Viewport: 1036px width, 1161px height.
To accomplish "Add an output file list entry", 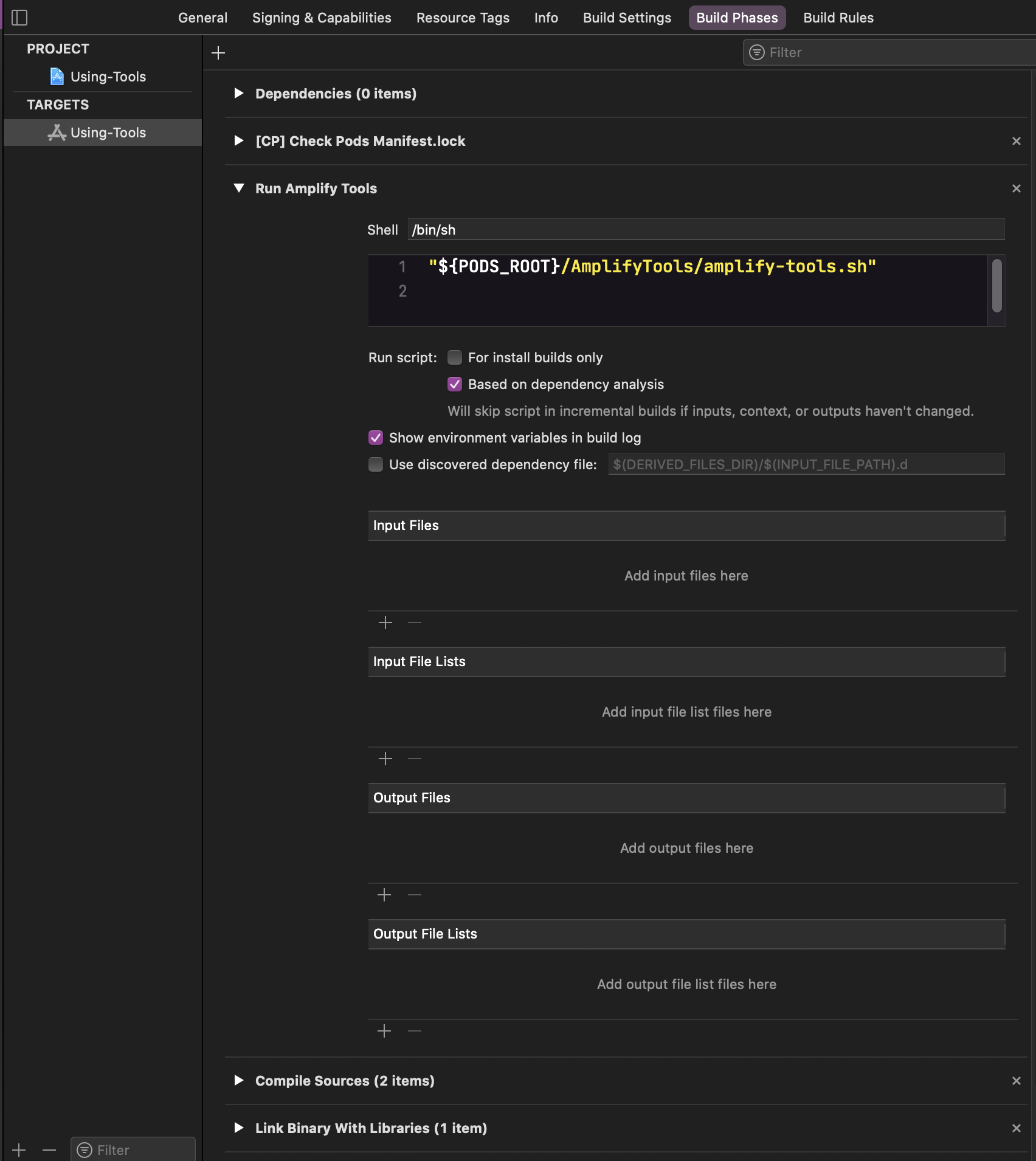I will [x=384, y=1031].
